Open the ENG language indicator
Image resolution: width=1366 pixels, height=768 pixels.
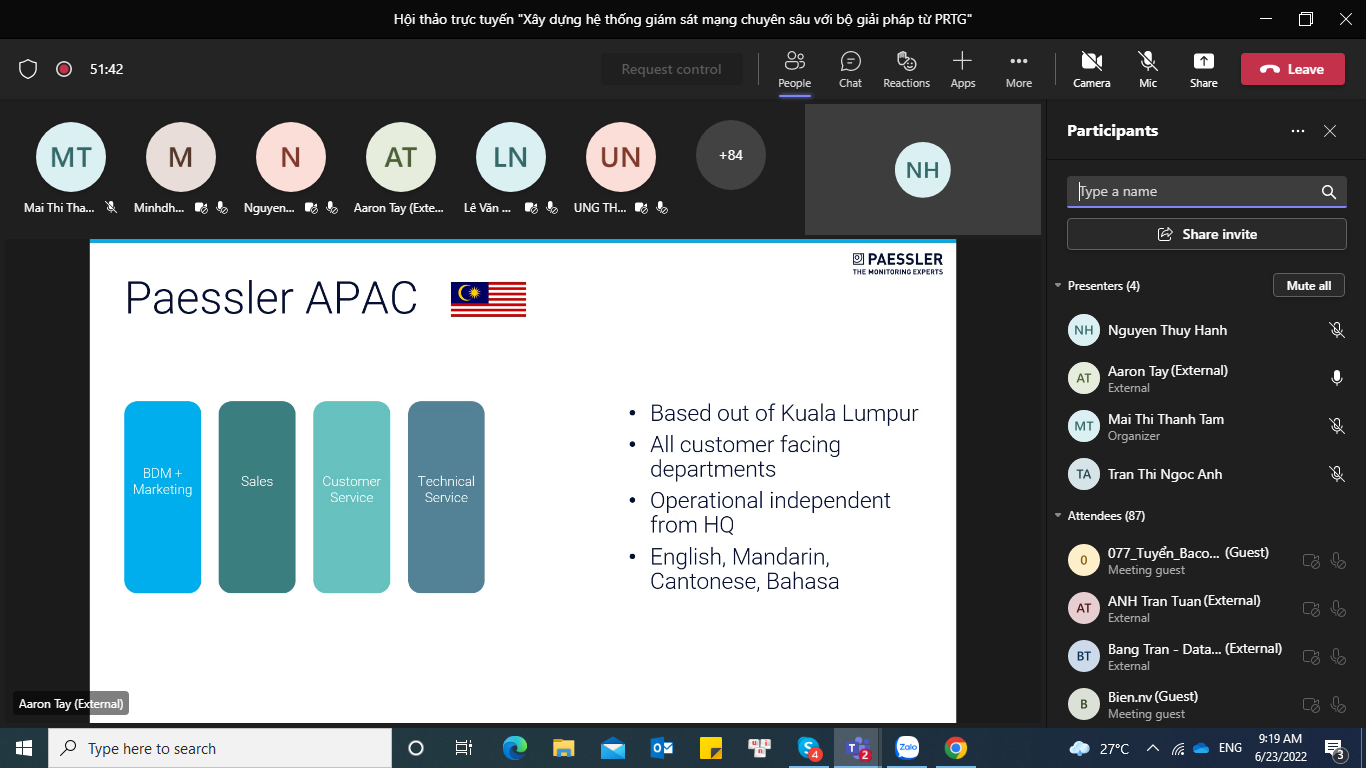click(1230, 748)
